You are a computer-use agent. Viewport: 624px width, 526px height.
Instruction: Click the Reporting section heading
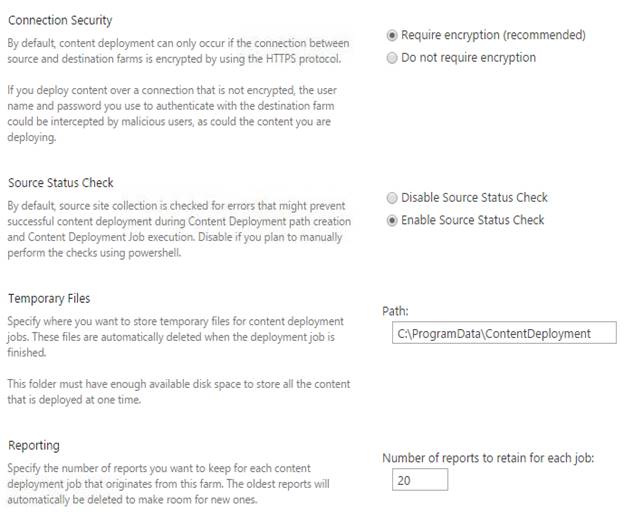[x=34, y=445]
